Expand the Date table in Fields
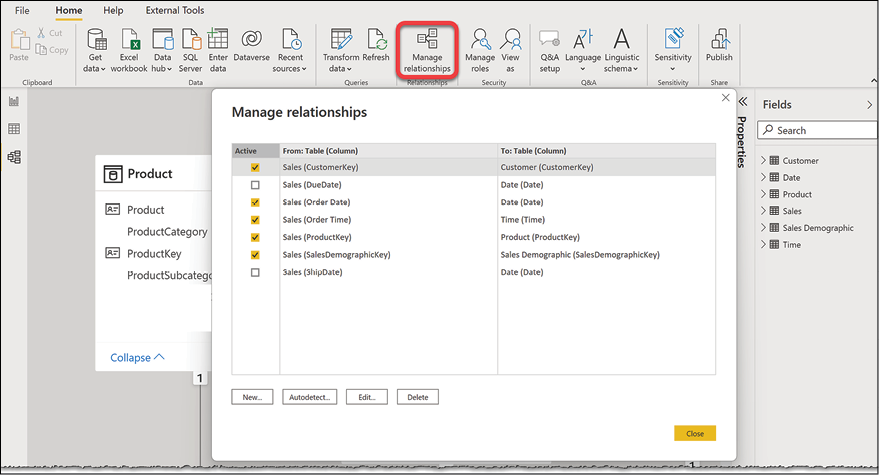Screen dimensions: 879x475 (x=763, y=177)
